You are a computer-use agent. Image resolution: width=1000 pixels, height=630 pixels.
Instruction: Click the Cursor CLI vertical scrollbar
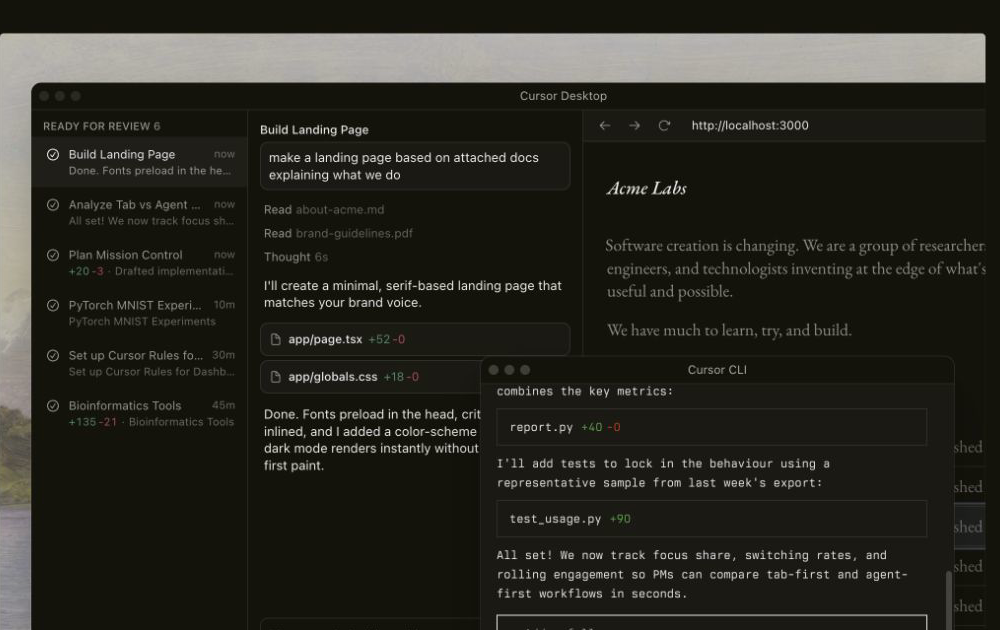[x=949, y=599]
